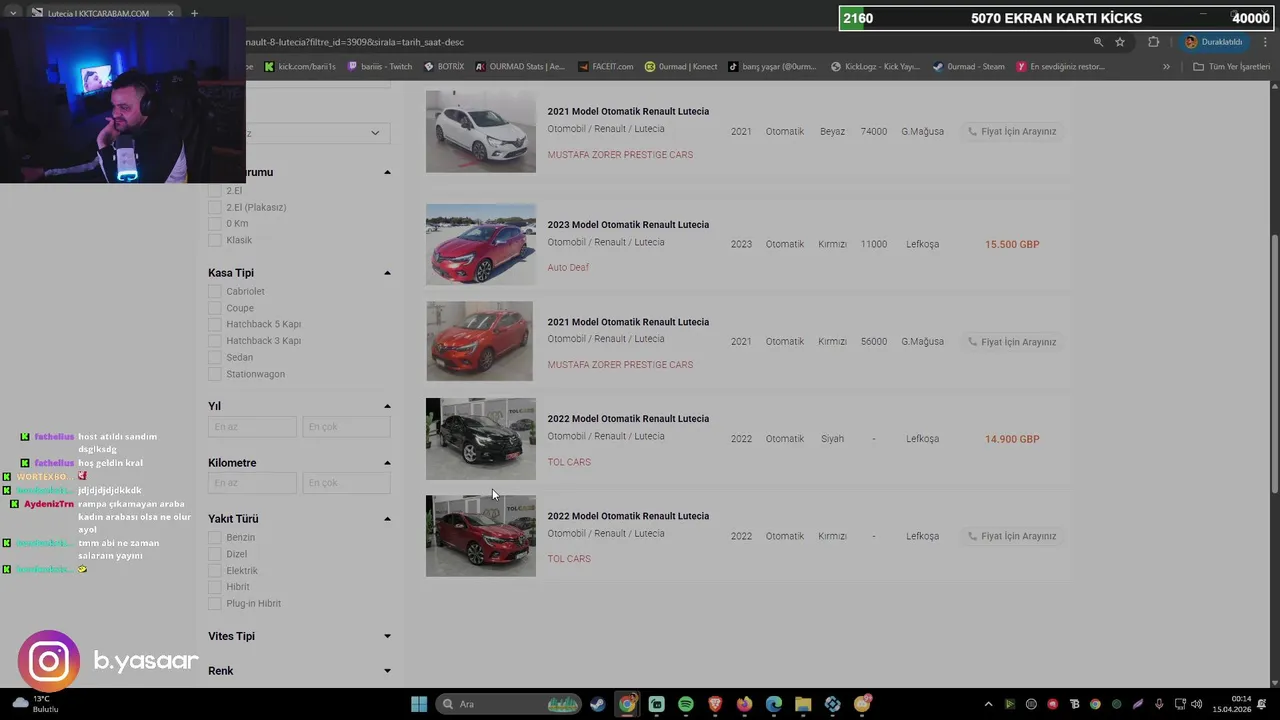Open a new browser tab
1280x720 pixels.
point(194,13)
